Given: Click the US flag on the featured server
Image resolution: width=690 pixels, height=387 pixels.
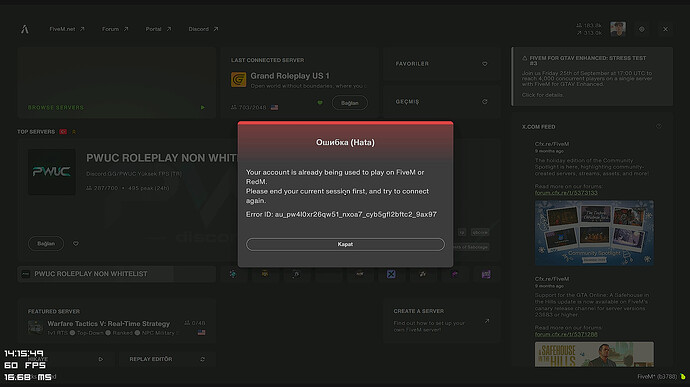Looking at the screenshot, I should (x=202, y=332).
